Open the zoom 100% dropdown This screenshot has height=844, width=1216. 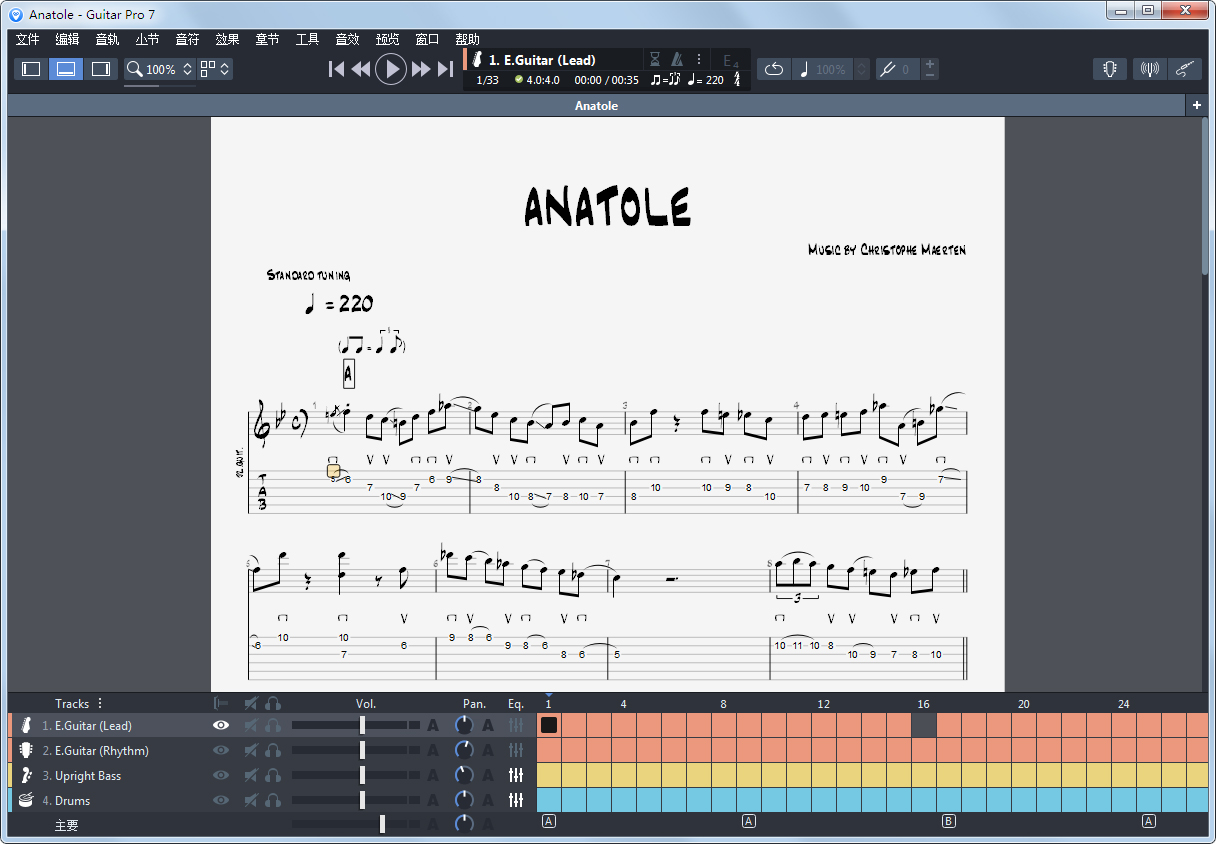[187, 69]
